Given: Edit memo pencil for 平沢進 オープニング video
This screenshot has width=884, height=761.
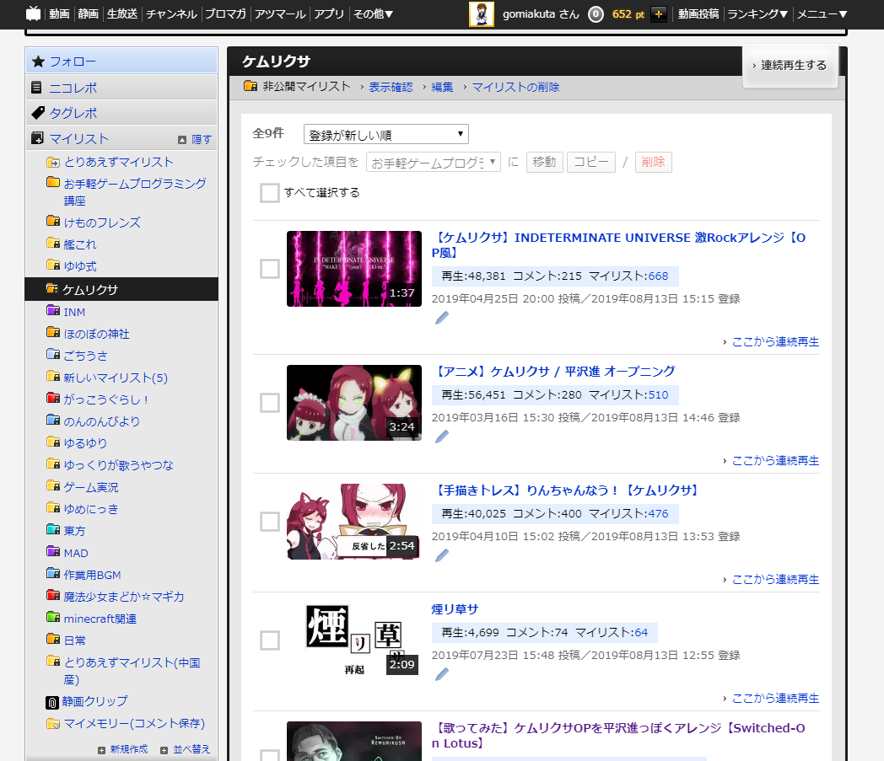Looking at the screenshot, I should click(442, 436).
